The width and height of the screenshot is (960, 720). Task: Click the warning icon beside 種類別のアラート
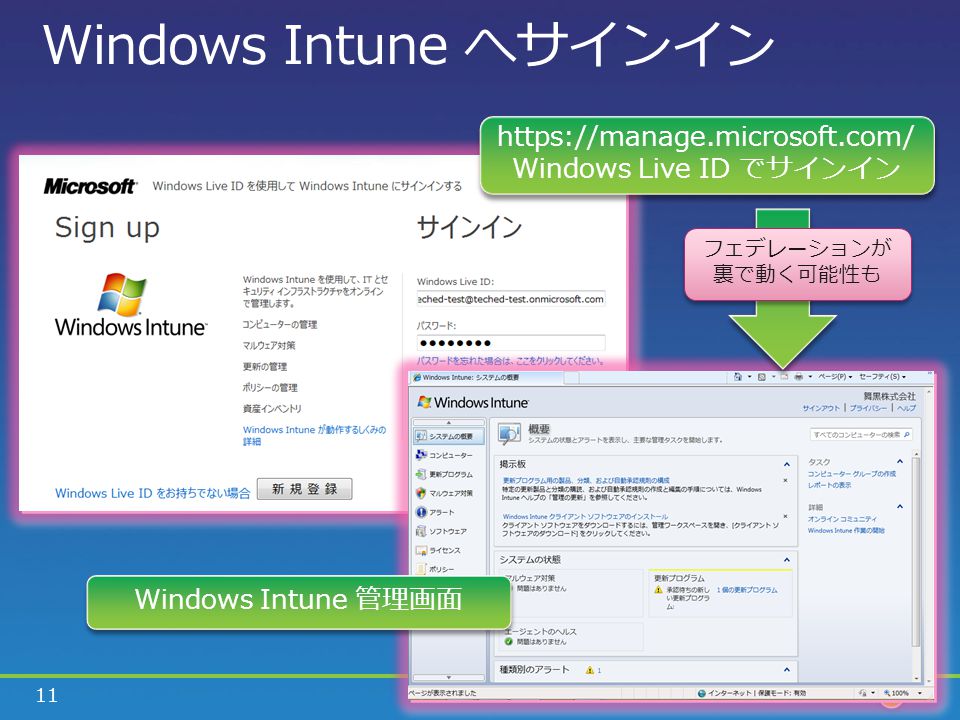[x=590, y=670]
